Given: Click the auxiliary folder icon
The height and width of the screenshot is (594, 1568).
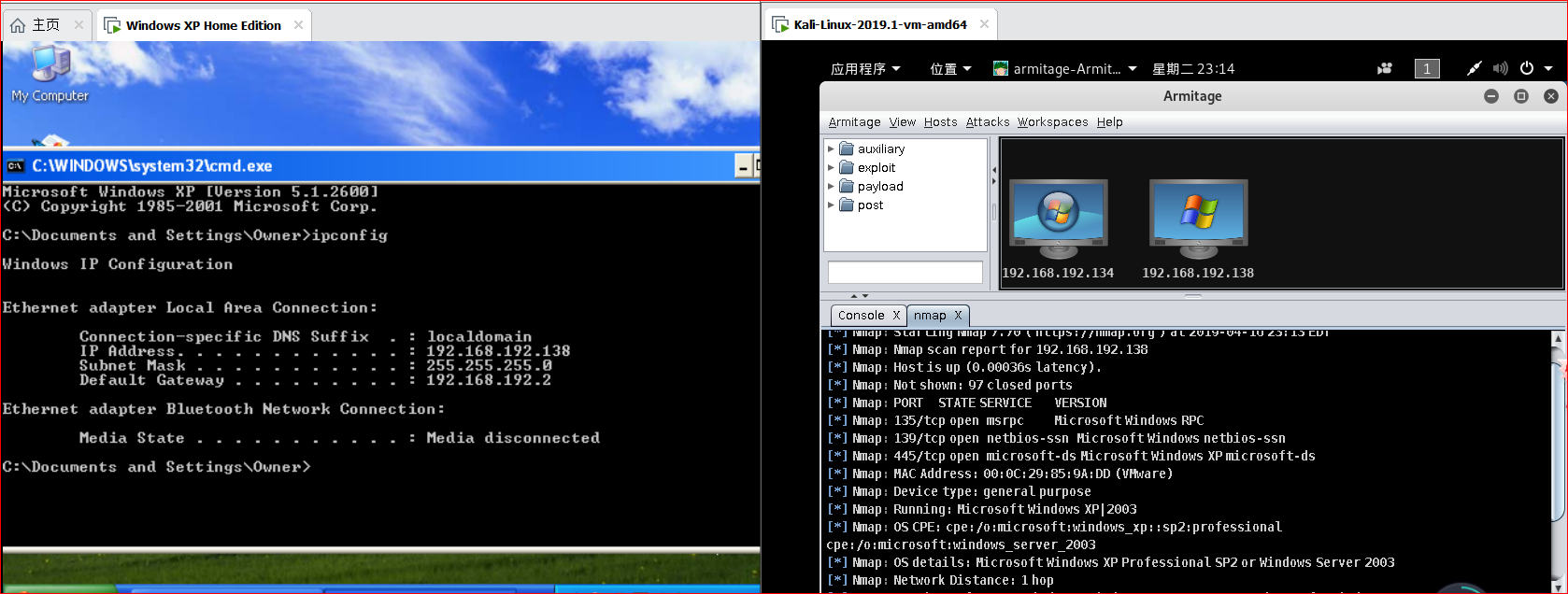Looking at the screenshot, I should coord(847,148).
